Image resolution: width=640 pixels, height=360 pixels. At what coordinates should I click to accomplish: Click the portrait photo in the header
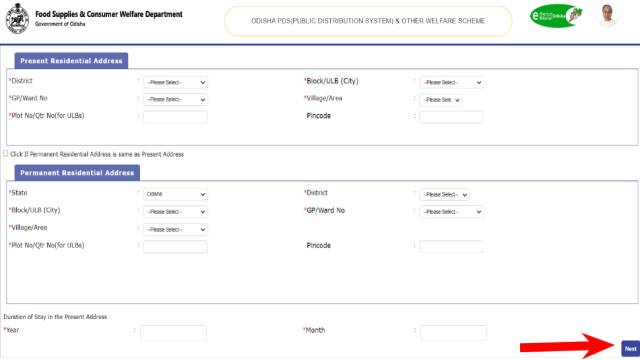click(x=607, y=15)
